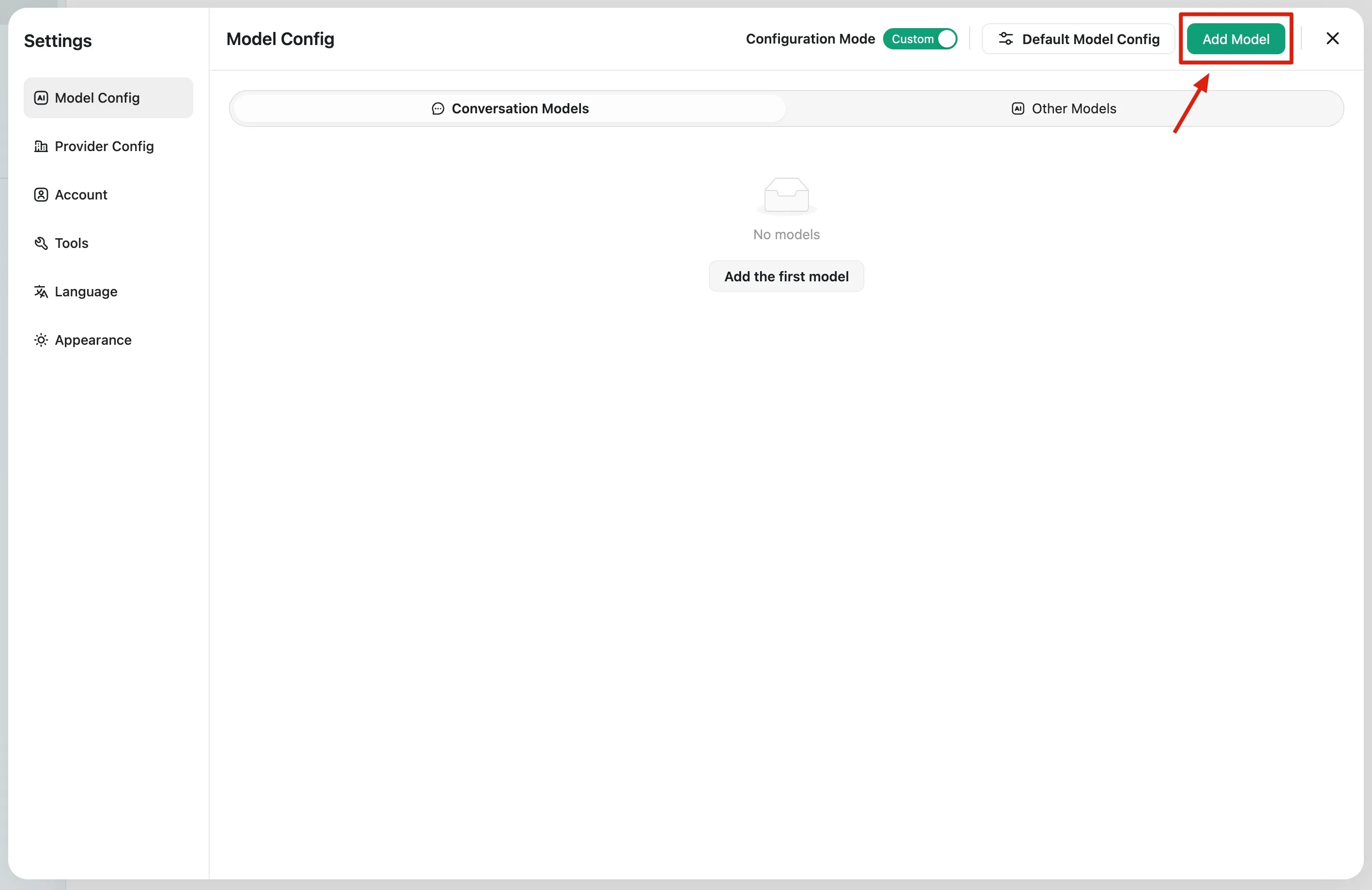The image size is (1372, 890).
Task: Click the Language translate icon
Action: (x=41, y=292)
